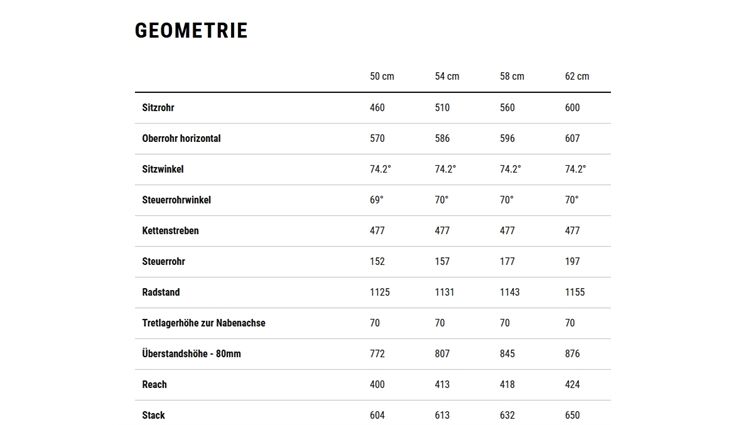Click the Reach row label
The height and width of the screenshot is (425, 730).
(x=154, y=384)
